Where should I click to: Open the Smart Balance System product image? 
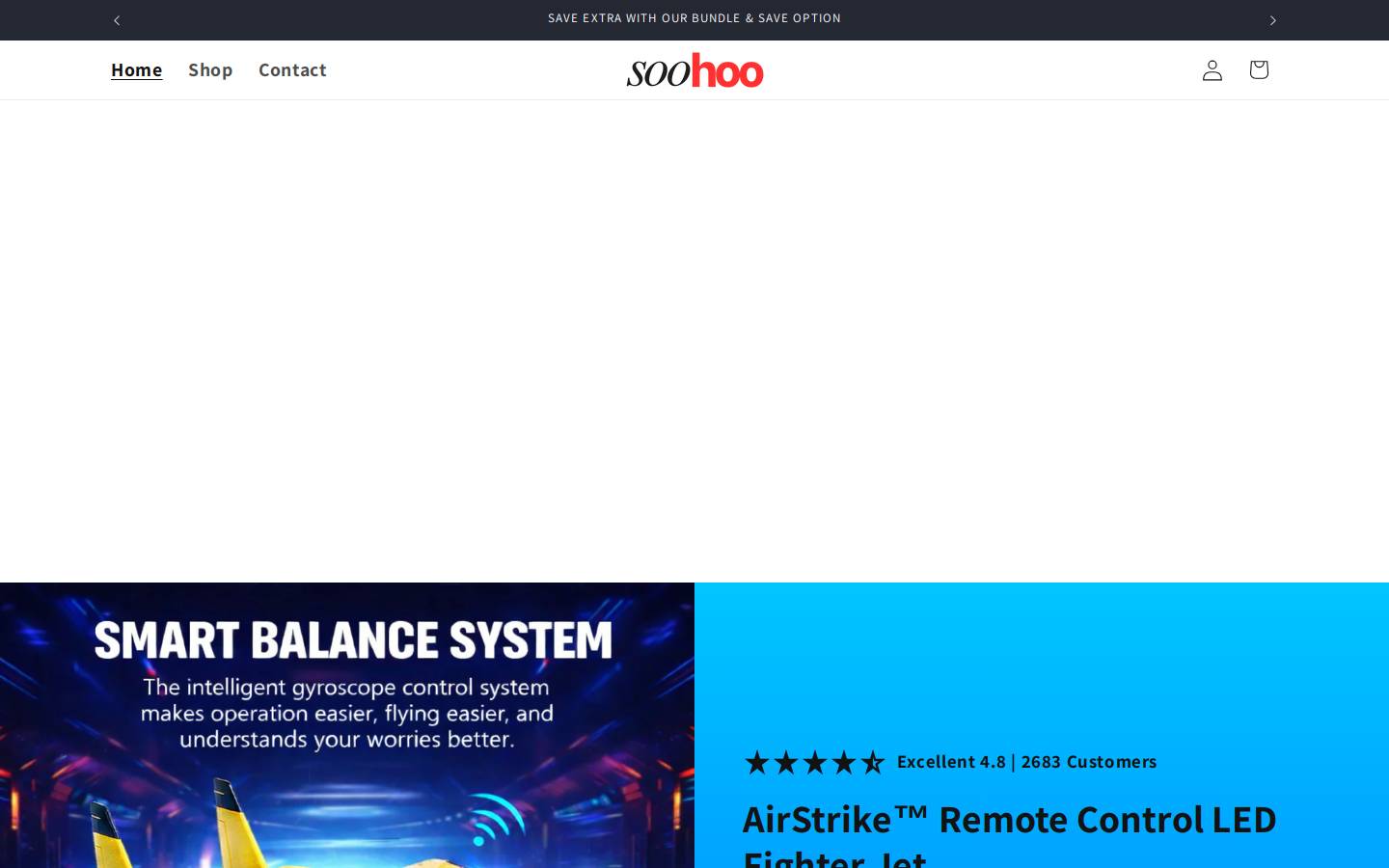pyautogui.click(x=347, y=725)
